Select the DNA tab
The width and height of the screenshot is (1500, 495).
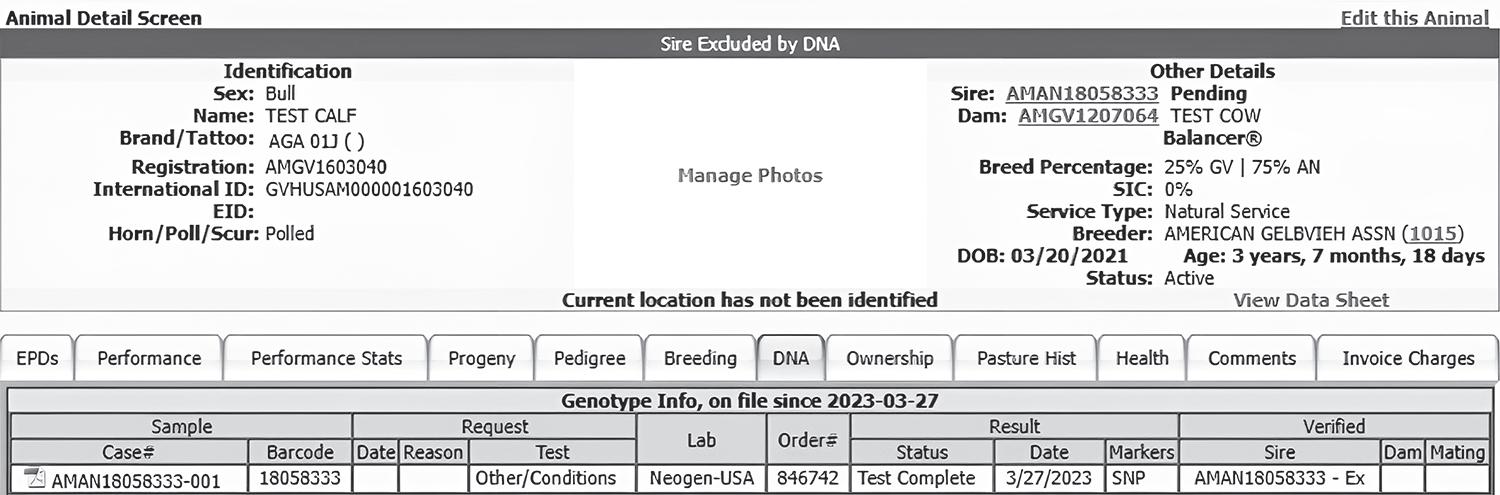pyautogui.click(x=791, y=358)
